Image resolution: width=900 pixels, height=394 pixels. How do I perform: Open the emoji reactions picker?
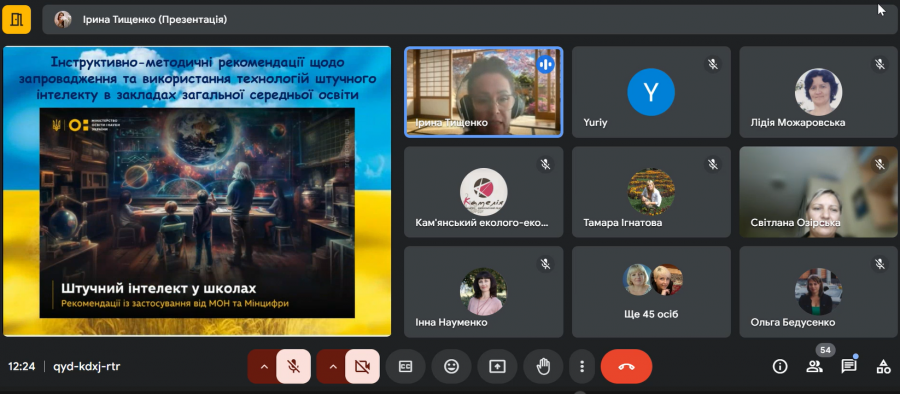click(x=452, y=366)
